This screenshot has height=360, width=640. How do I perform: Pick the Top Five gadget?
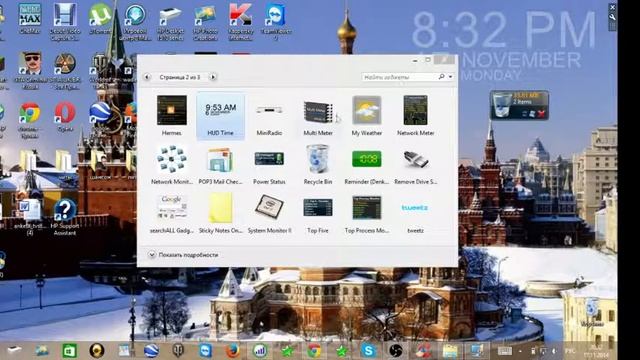318,213
